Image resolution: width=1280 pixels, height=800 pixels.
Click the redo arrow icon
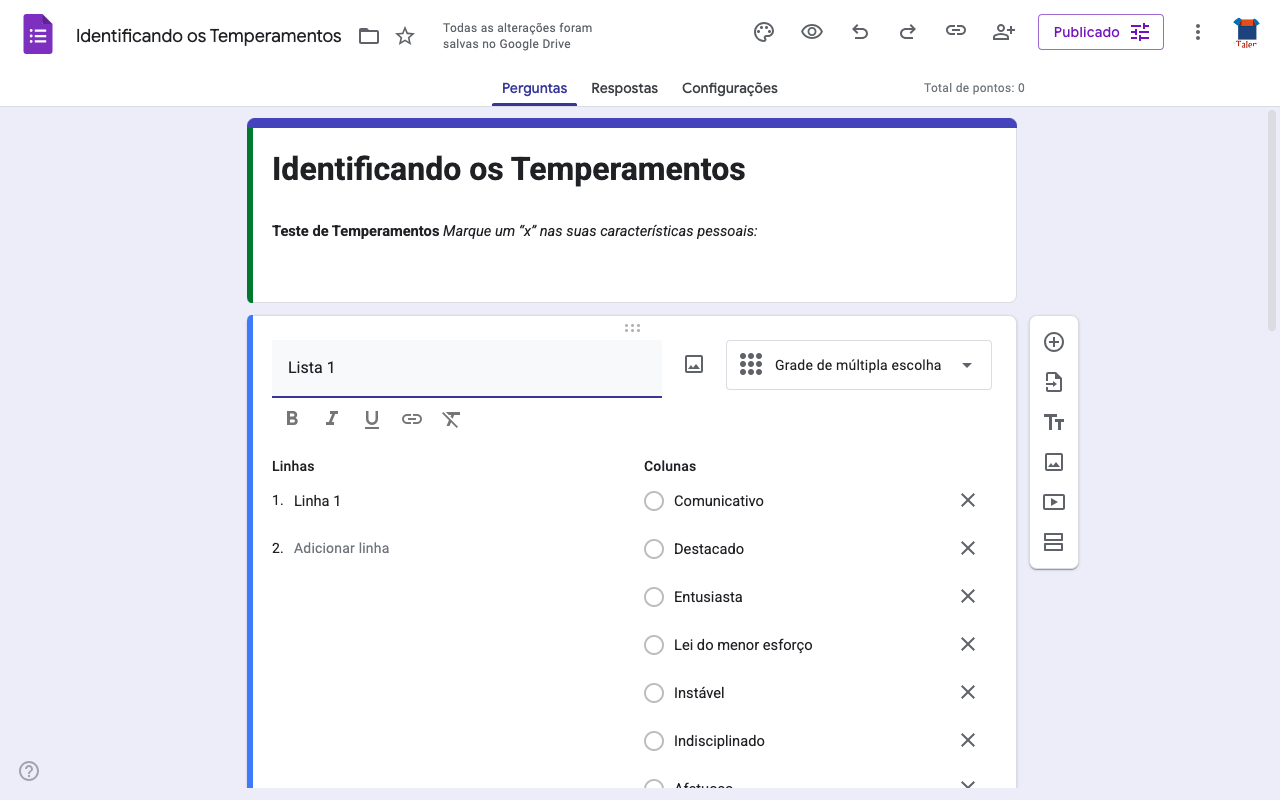click(x=908, y=32)
